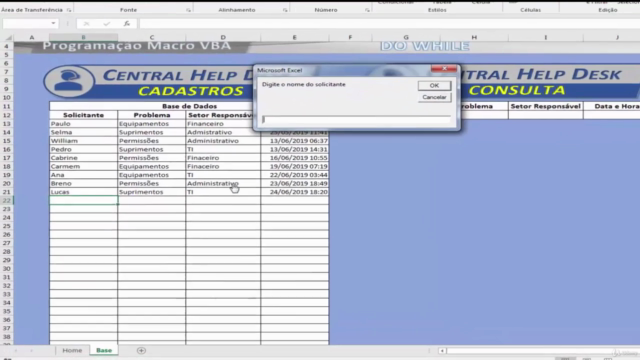Click the date cell 22/06/2019 03:44

[x=295, y=175]
